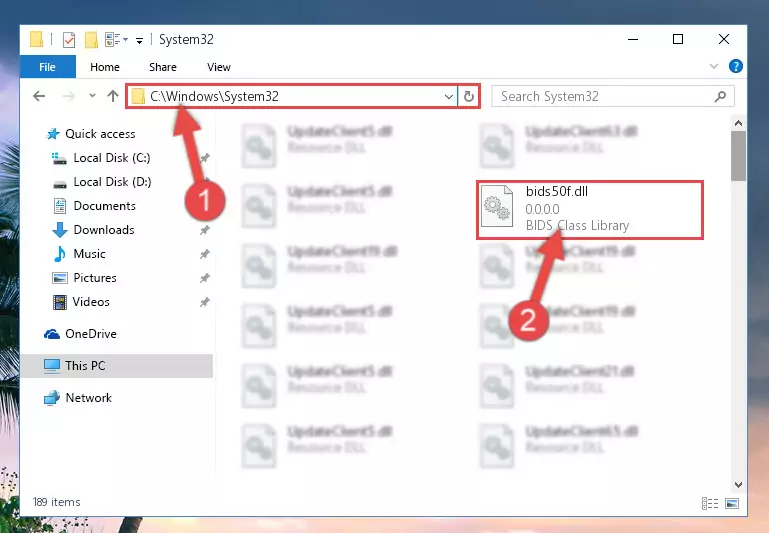Select This PC in navigation pane
The height and width of the screenshot is (533, 769).
tap(117, 366)
